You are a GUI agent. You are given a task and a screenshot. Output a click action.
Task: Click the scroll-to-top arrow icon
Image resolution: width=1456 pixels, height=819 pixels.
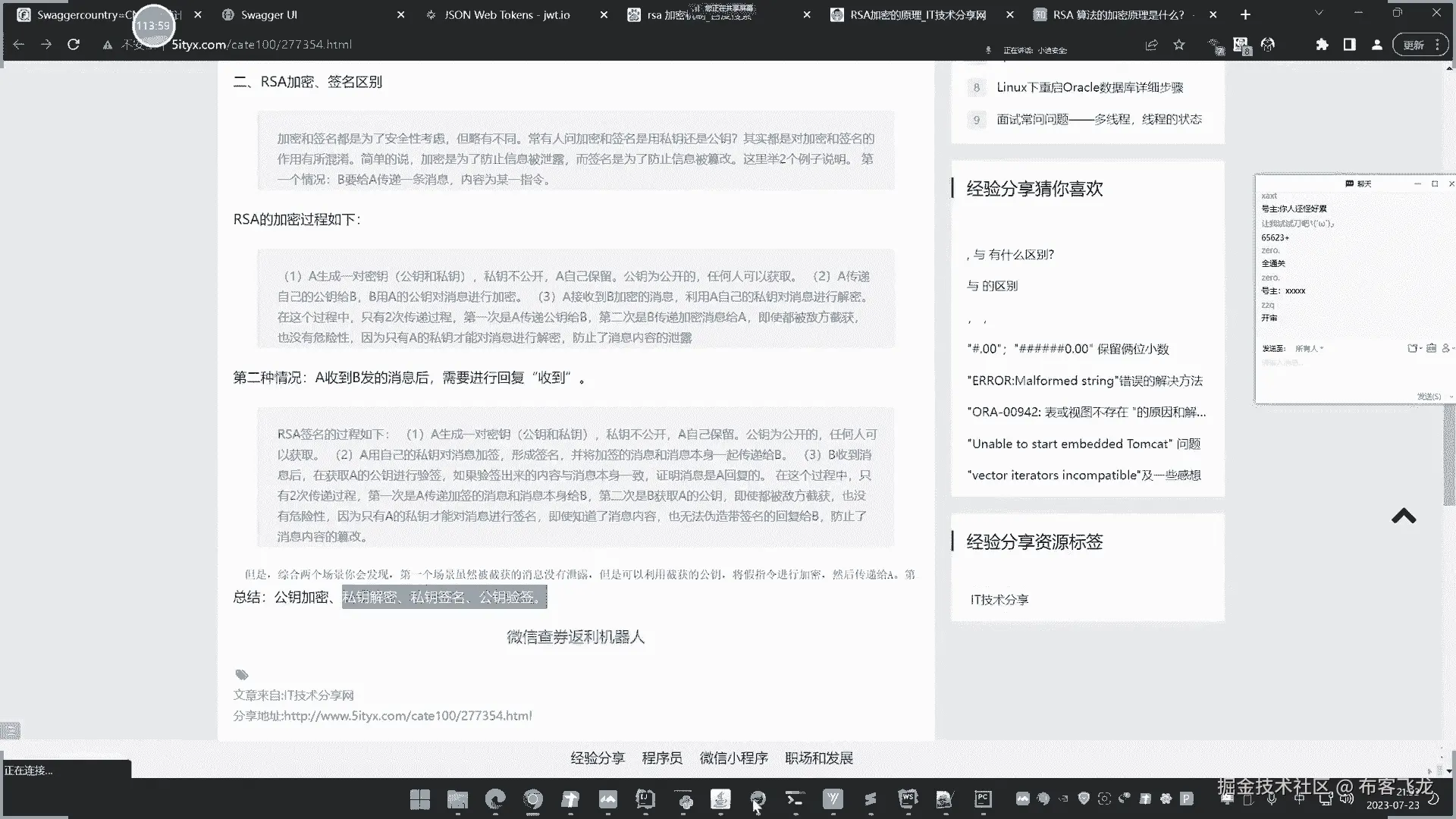coord(1404,516)
